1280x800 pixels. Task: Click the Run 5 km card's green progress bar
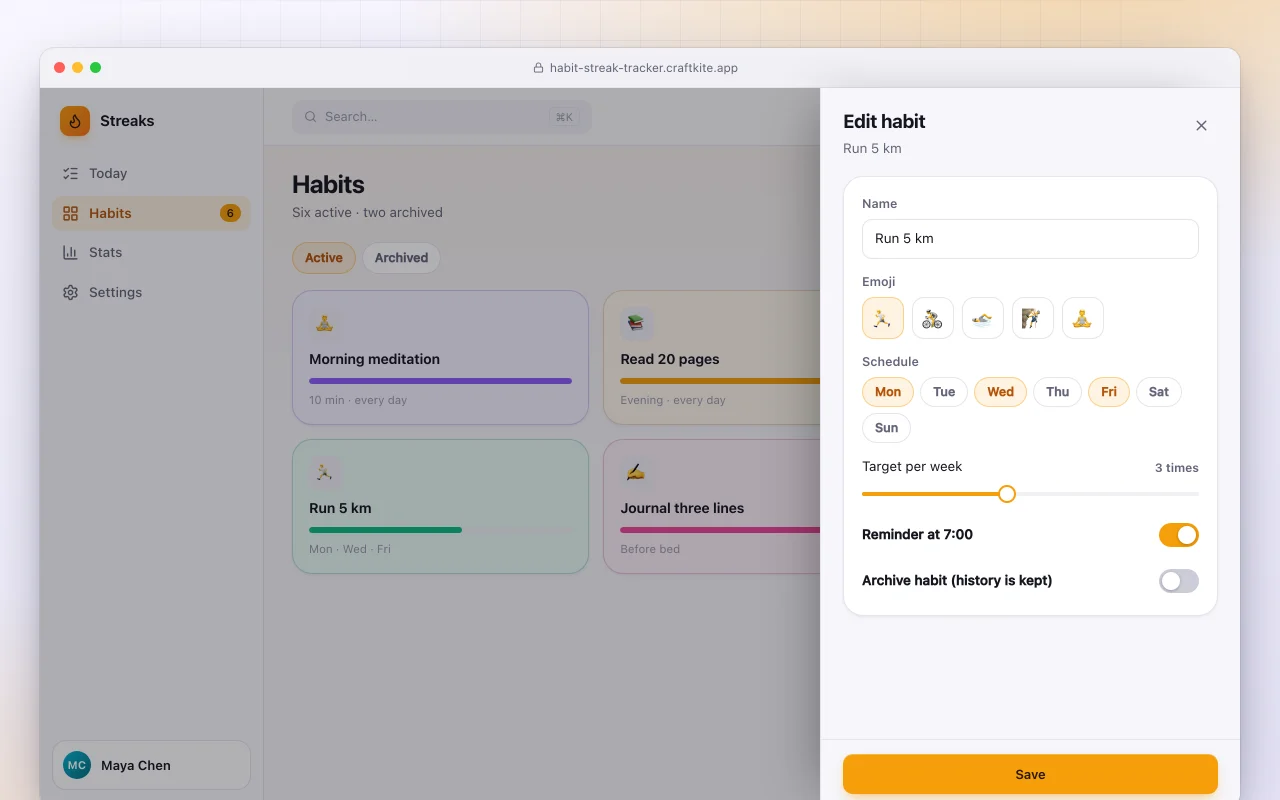[x=385, y=530]
